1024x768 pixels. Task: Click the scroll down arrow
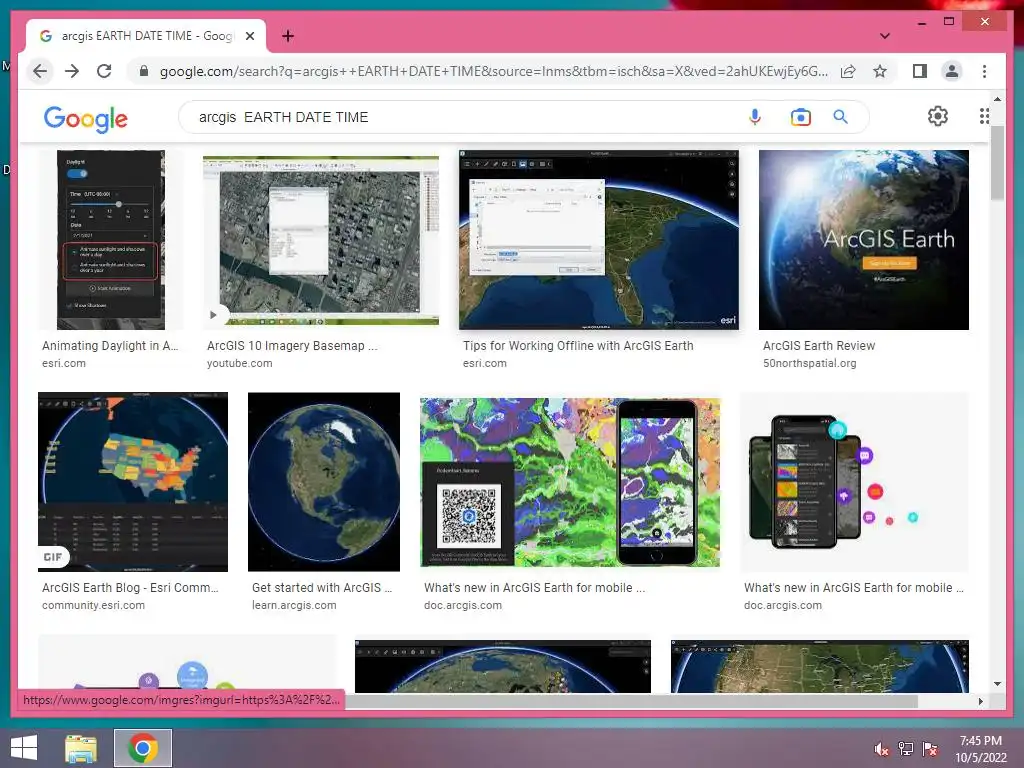[x=997, y=684]
